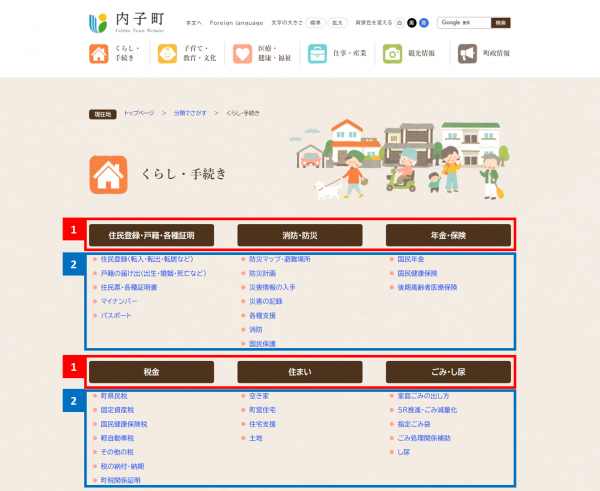Select the 仕事・産業 menu label
Image resolution: width=600 pixels, height=491 pixels.
pos(349,53)
